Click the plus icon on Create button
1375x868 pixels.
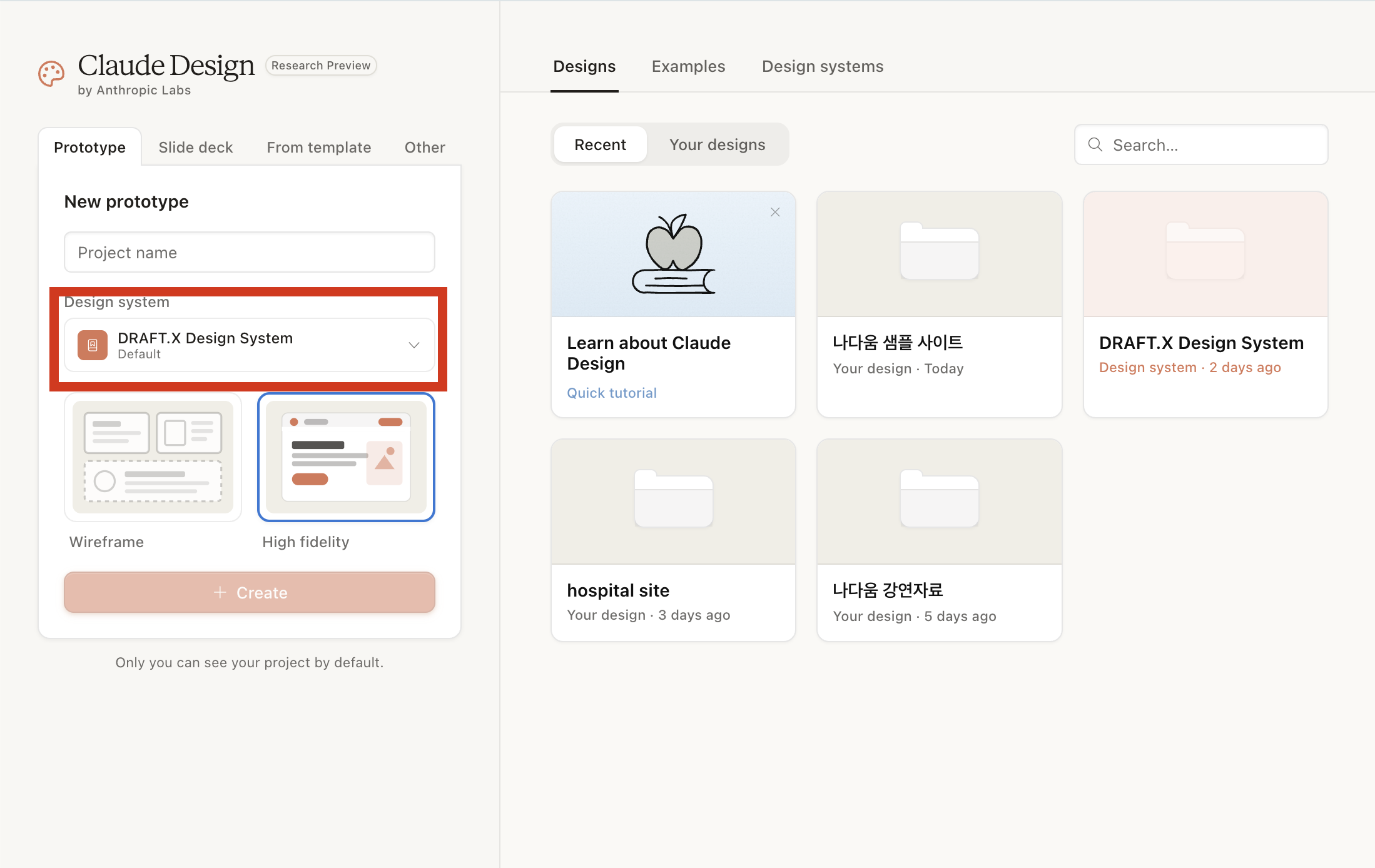point(220,592)
